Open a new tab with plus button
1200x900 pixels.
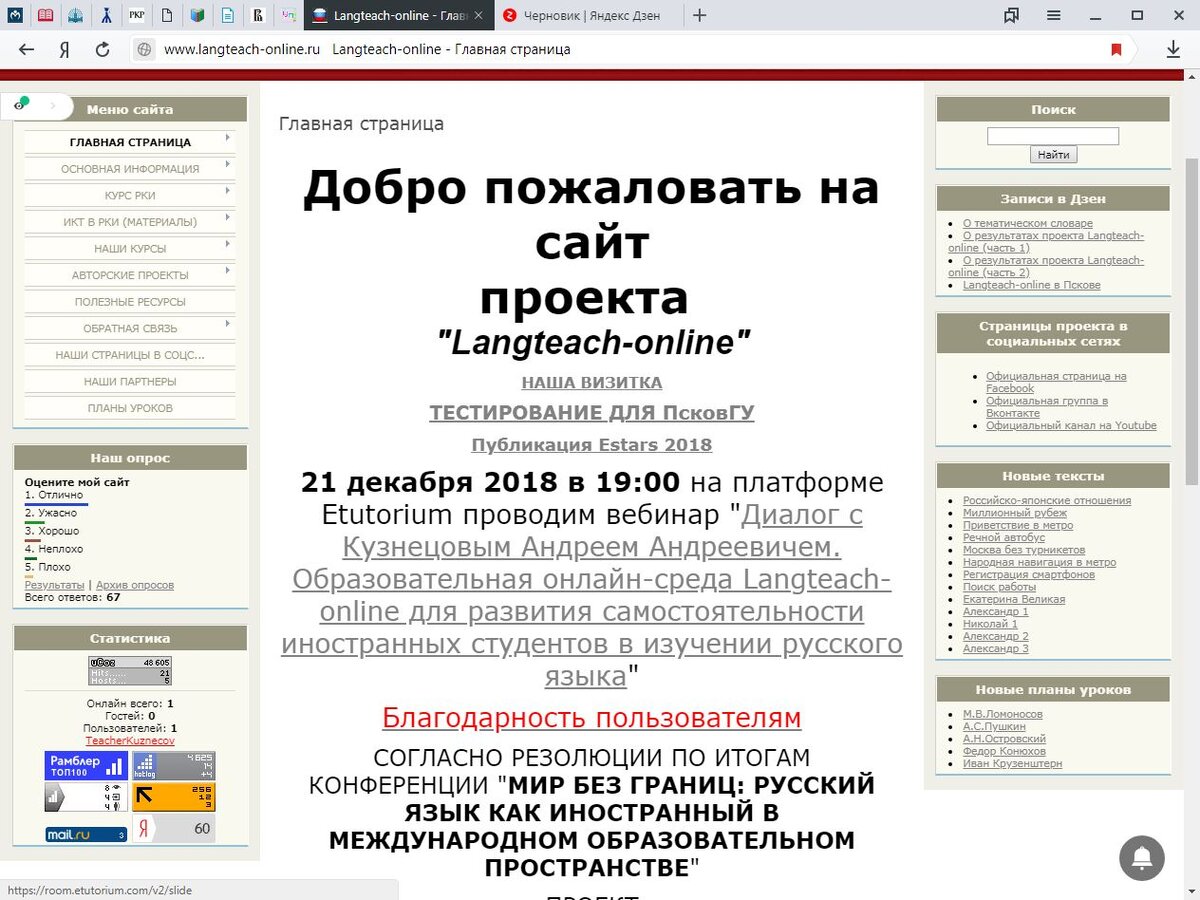[699, 15]
